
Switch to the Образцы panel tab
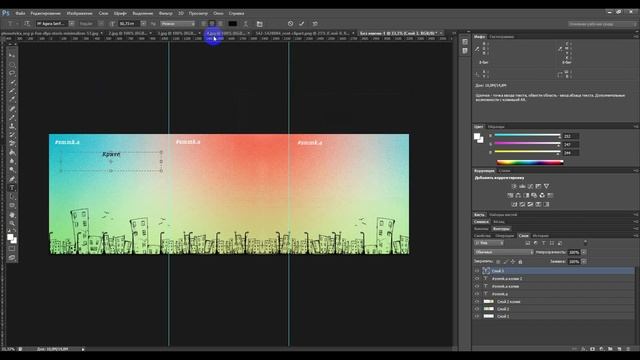(496, 127)
